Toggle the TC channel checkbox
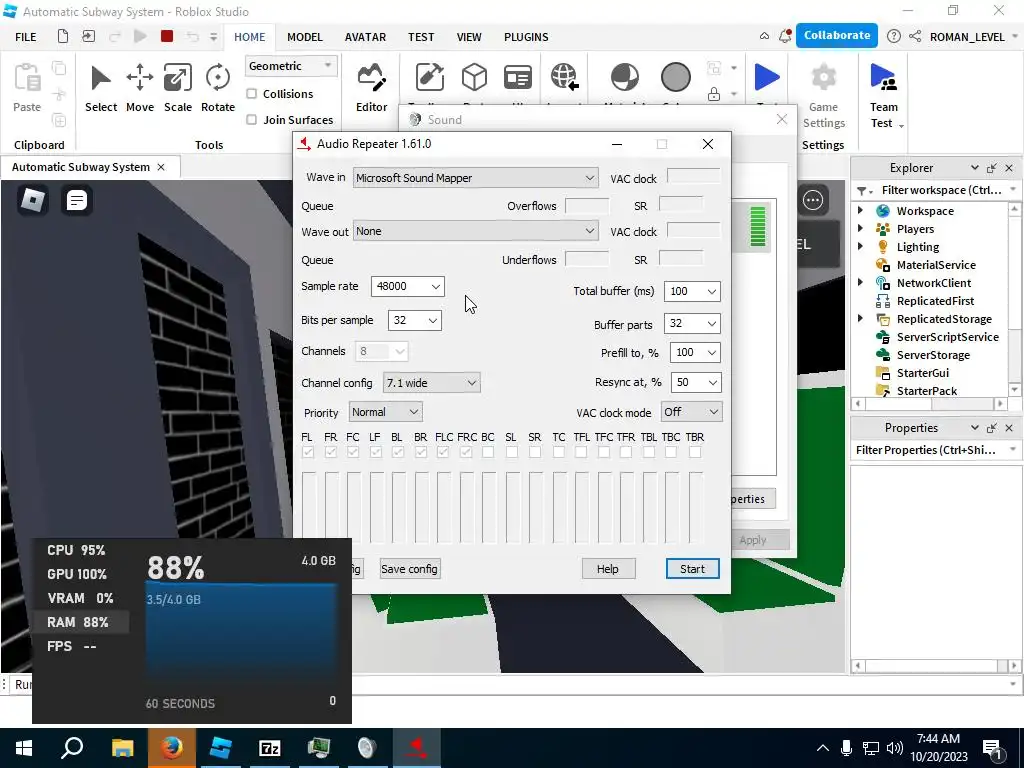This screenshot has height=768, width=1024. click(558, 452)
